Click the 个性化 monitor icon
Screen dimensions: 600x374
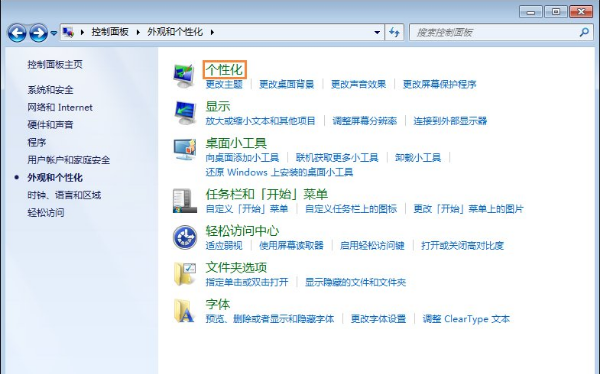click(184, 76)
